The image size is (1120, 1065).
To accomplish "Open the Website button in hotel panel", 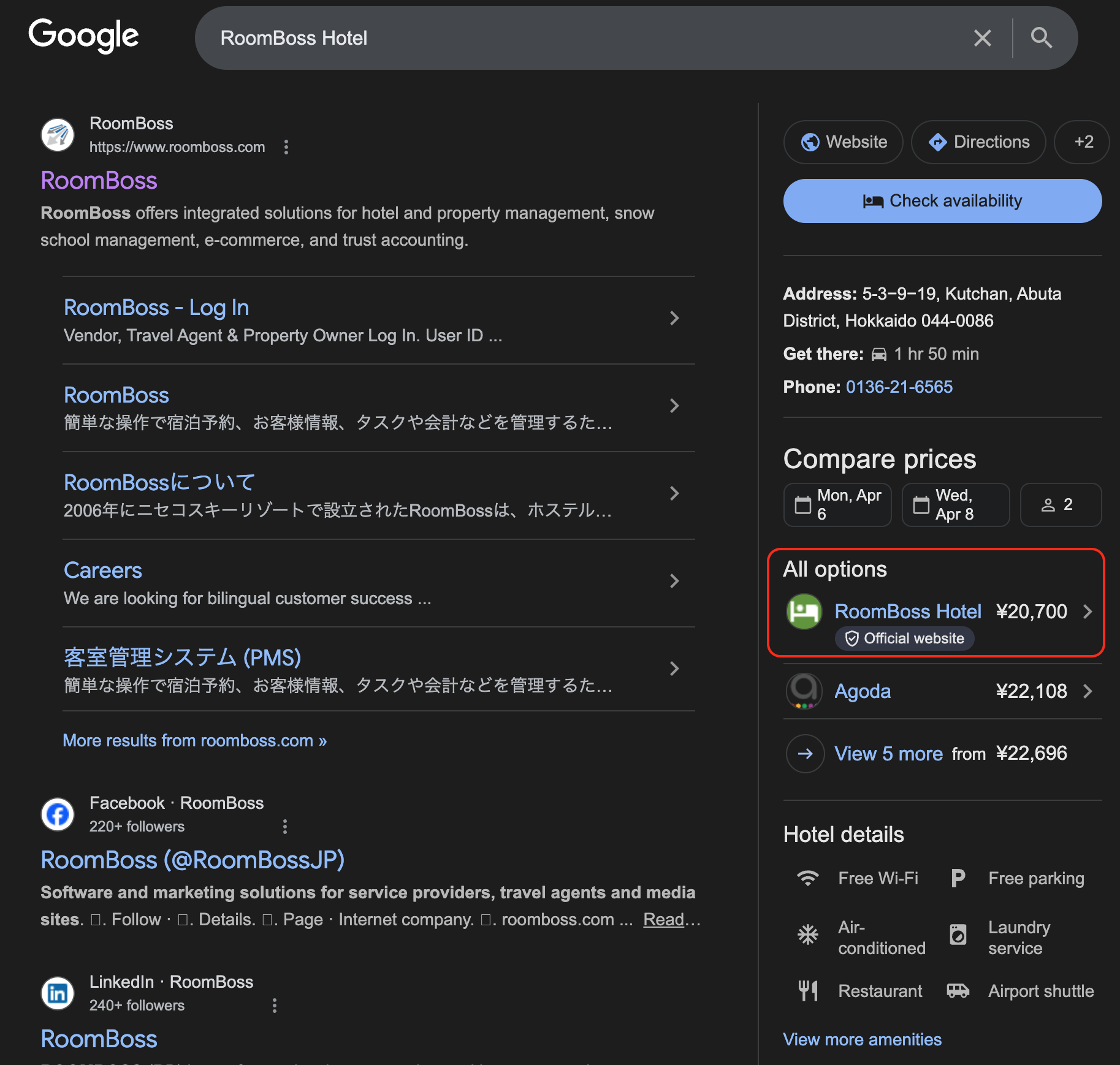I will click(x=844, y=142).
